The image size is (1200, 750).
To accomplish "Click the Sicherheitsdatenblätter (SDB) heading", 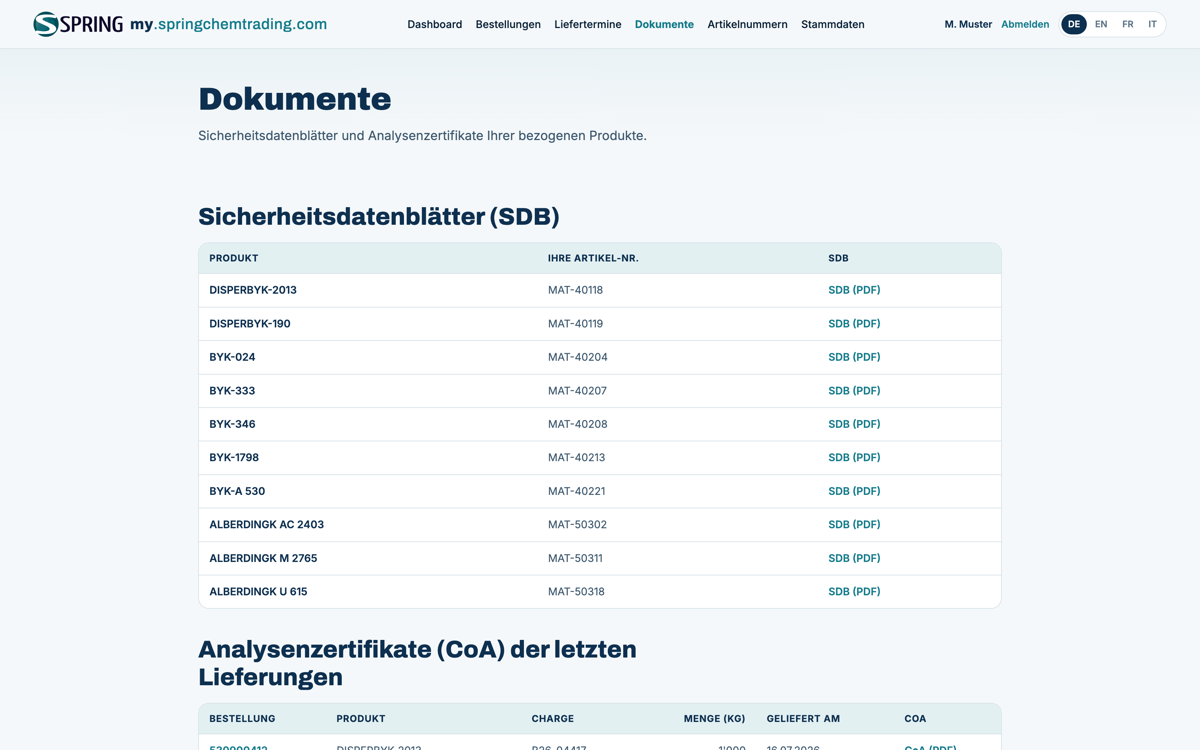I will tap(379, 217).
